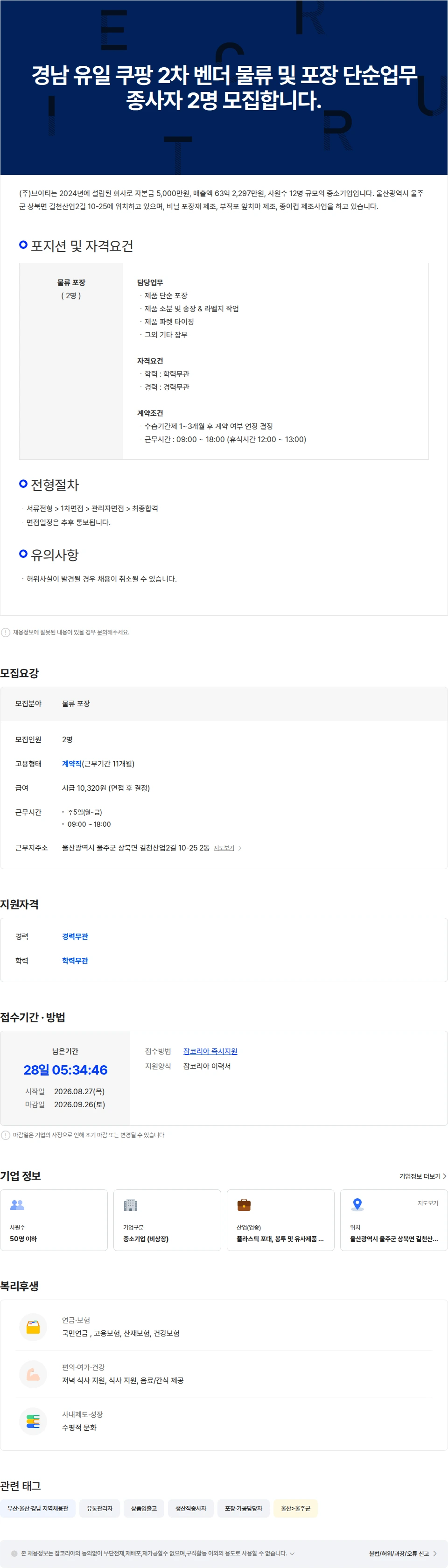Click the 국민연금, 고용보험 benefits text
This screenshot has height=1568, width=448.
click(120, 1333)
